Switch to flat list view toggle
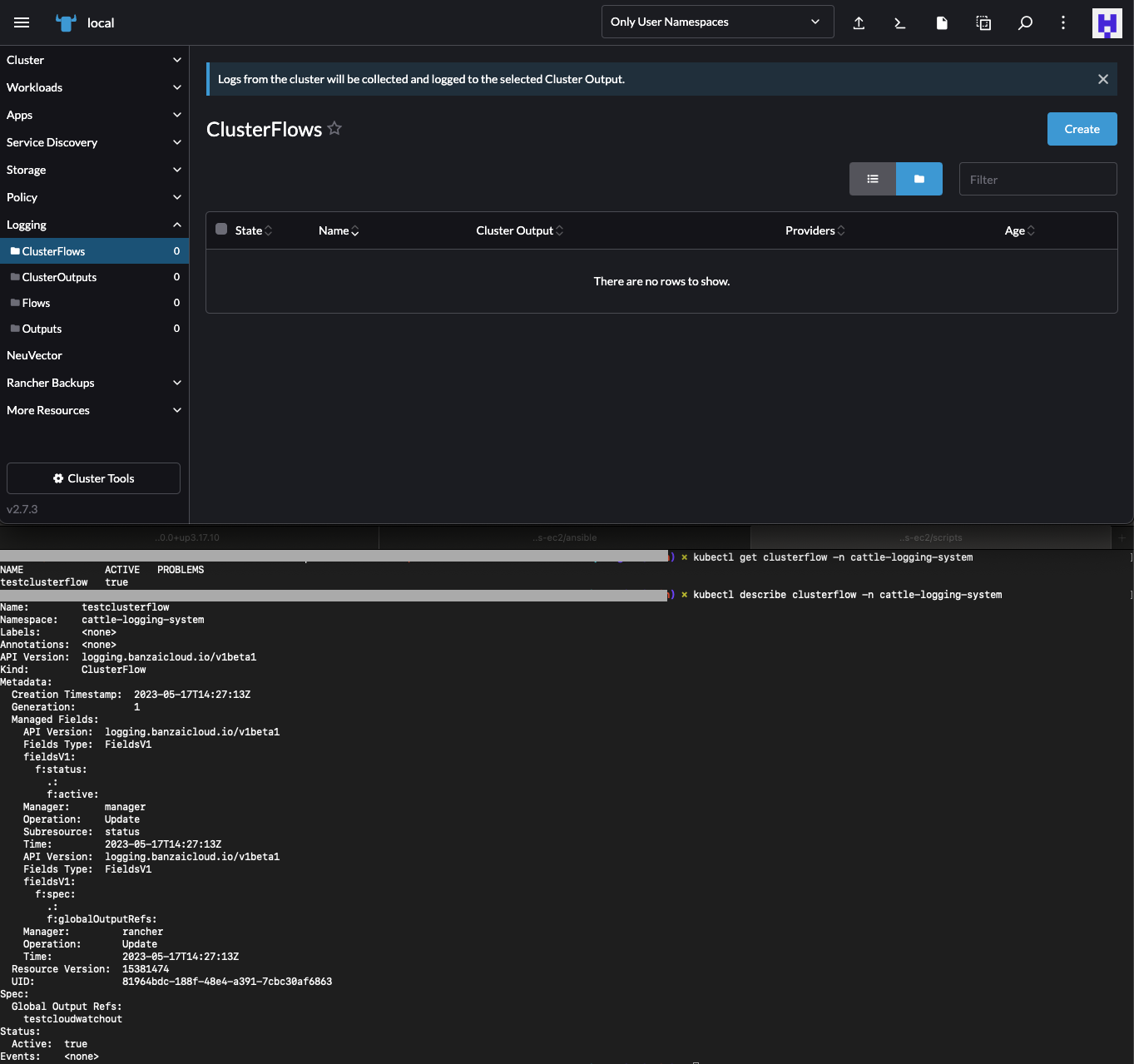 point(872,178)
